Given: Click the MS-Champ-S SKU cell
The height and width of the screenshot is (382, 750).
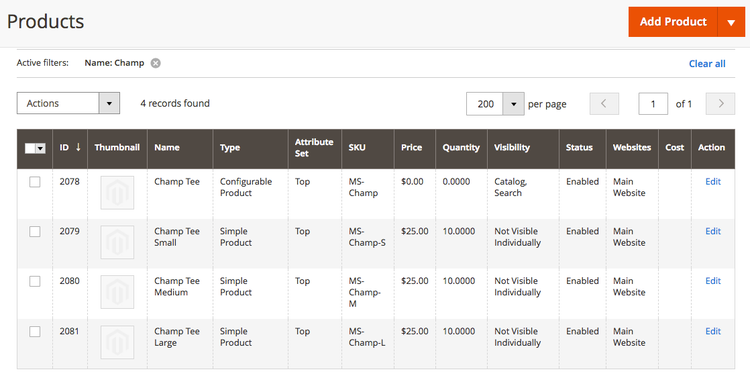Looking at the screenshot, I should [367, 243].
